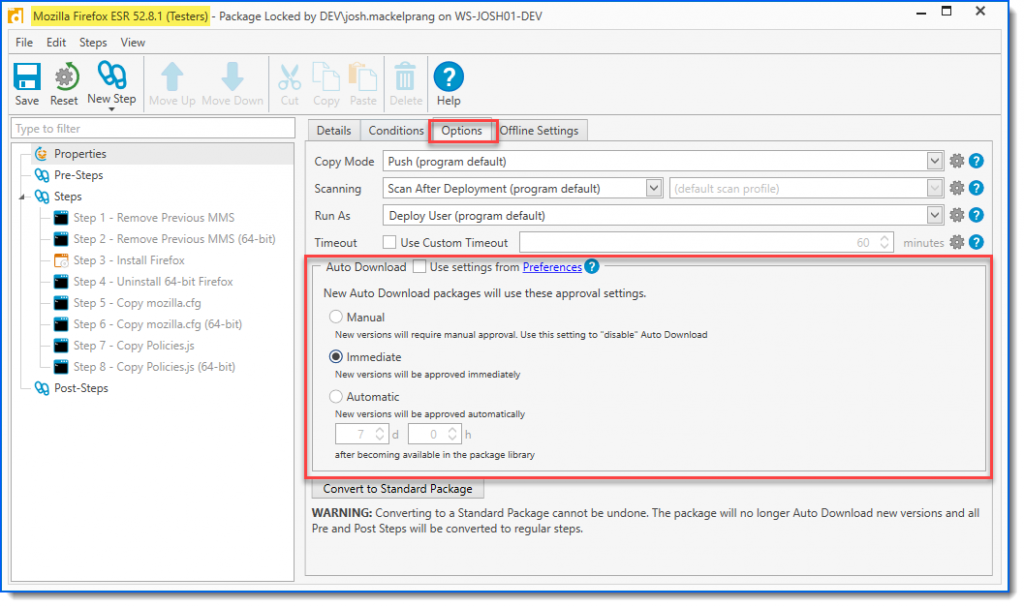Open the Preferences link

click(x=552, y=267)
